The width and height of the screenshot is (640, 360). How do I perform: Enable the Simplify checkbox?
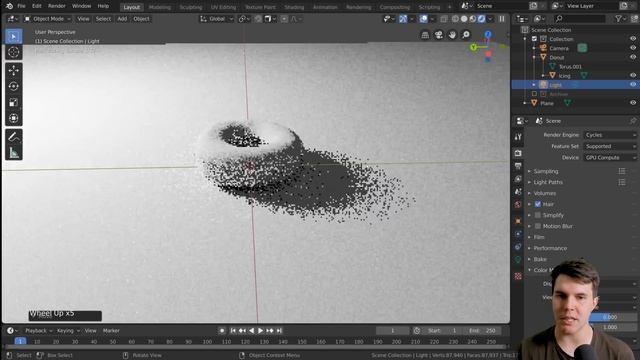tap(538, 215)
